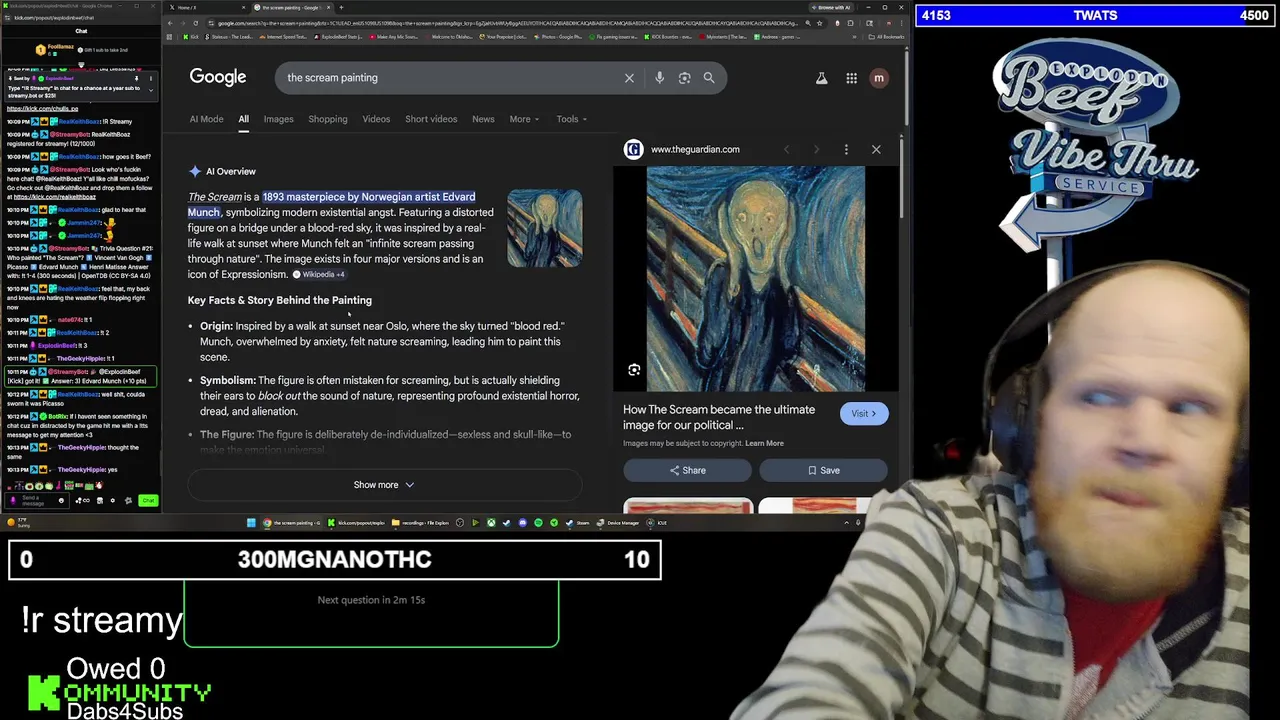Click www.theguardian.com source label
Image resolution: width=1280 pixels, height=720 pixels.
[695, 150]
